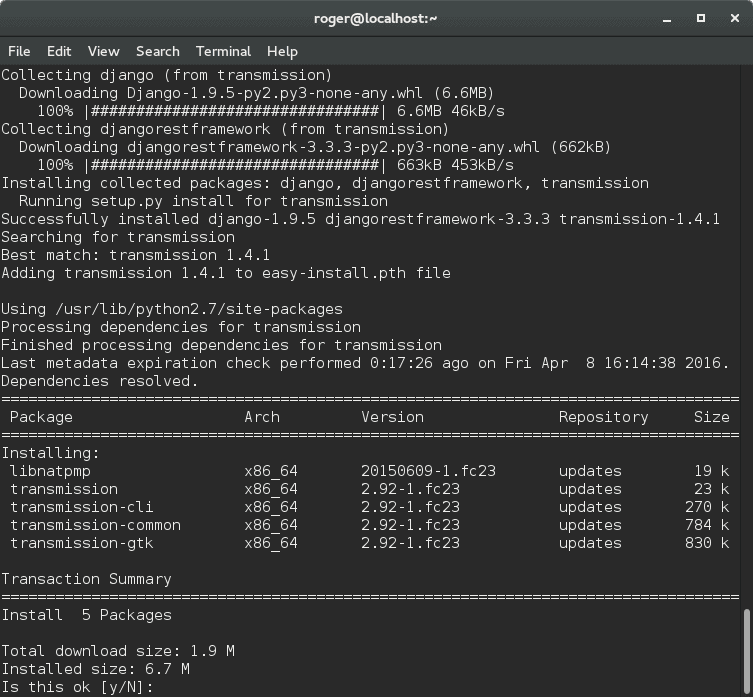Click the 'Installing collected packages' line
Image resolution: width=753 pixels, height=697 pixels.
tap(325, 183)
